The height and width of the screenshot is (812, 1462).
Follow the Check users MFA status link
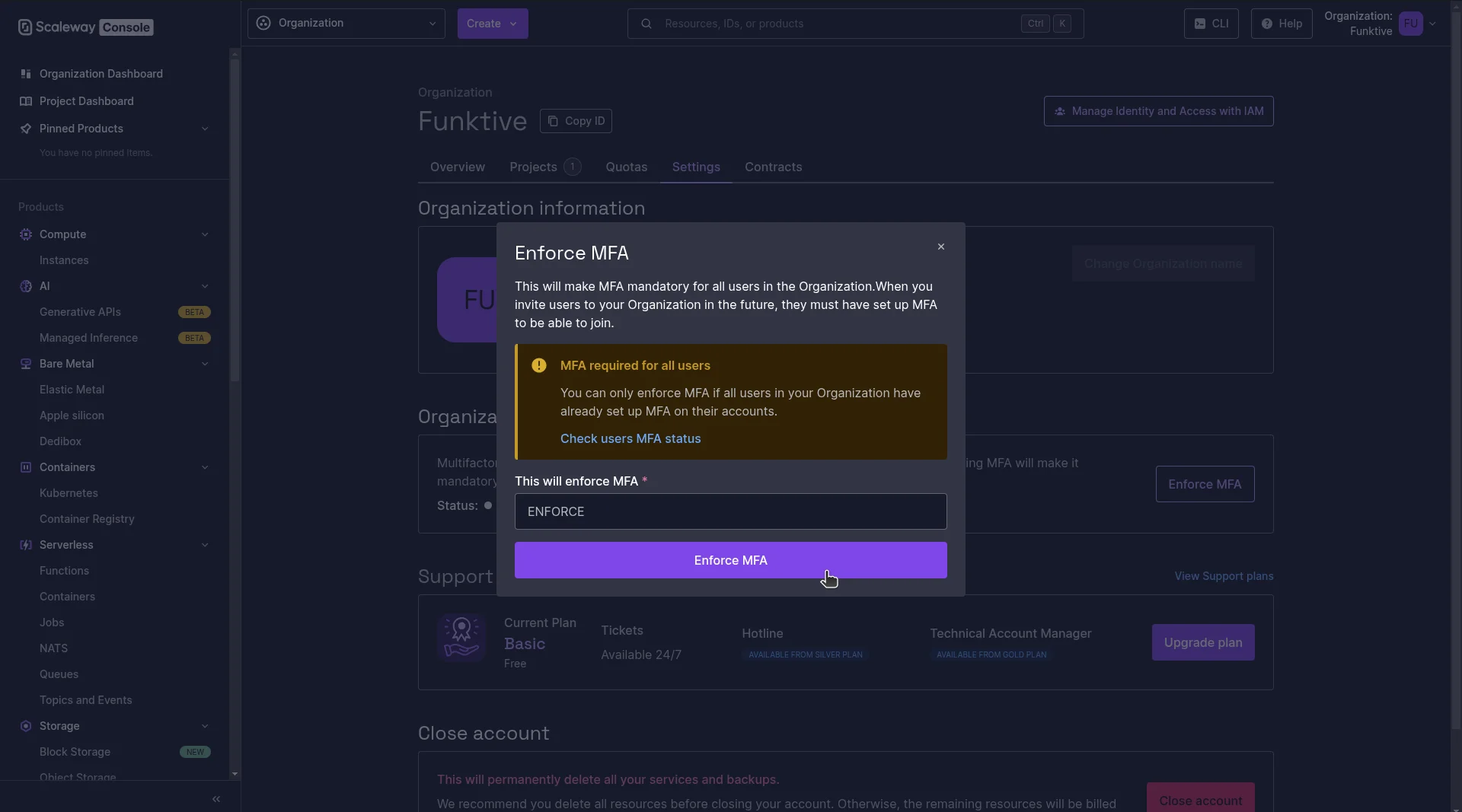(x=630, y=438)
